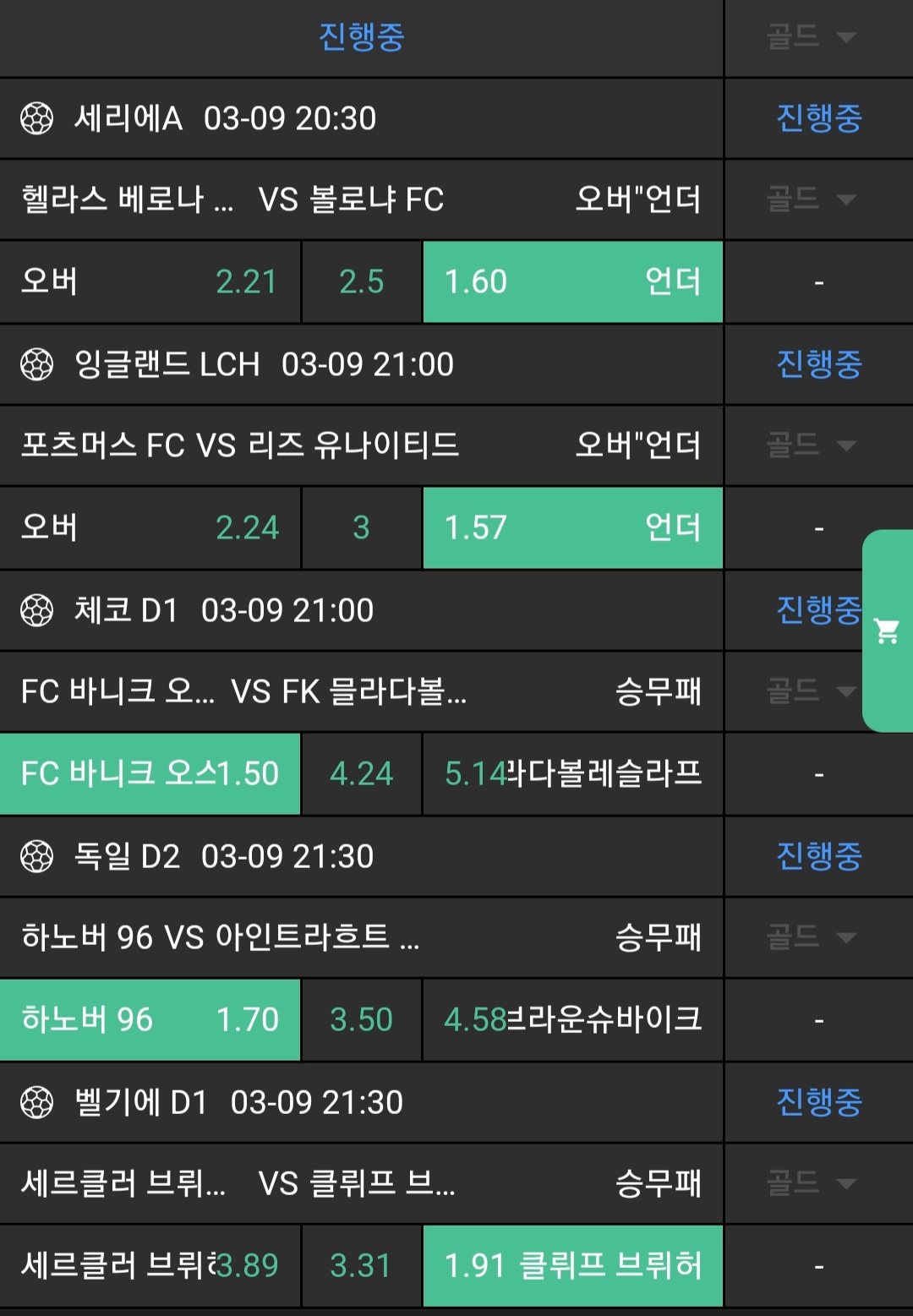Select 오버 2.21 for the 헬라스 베로나 match
This screenshot has height=1316, width=913.
pyautogui.click(x=150, y=281)
